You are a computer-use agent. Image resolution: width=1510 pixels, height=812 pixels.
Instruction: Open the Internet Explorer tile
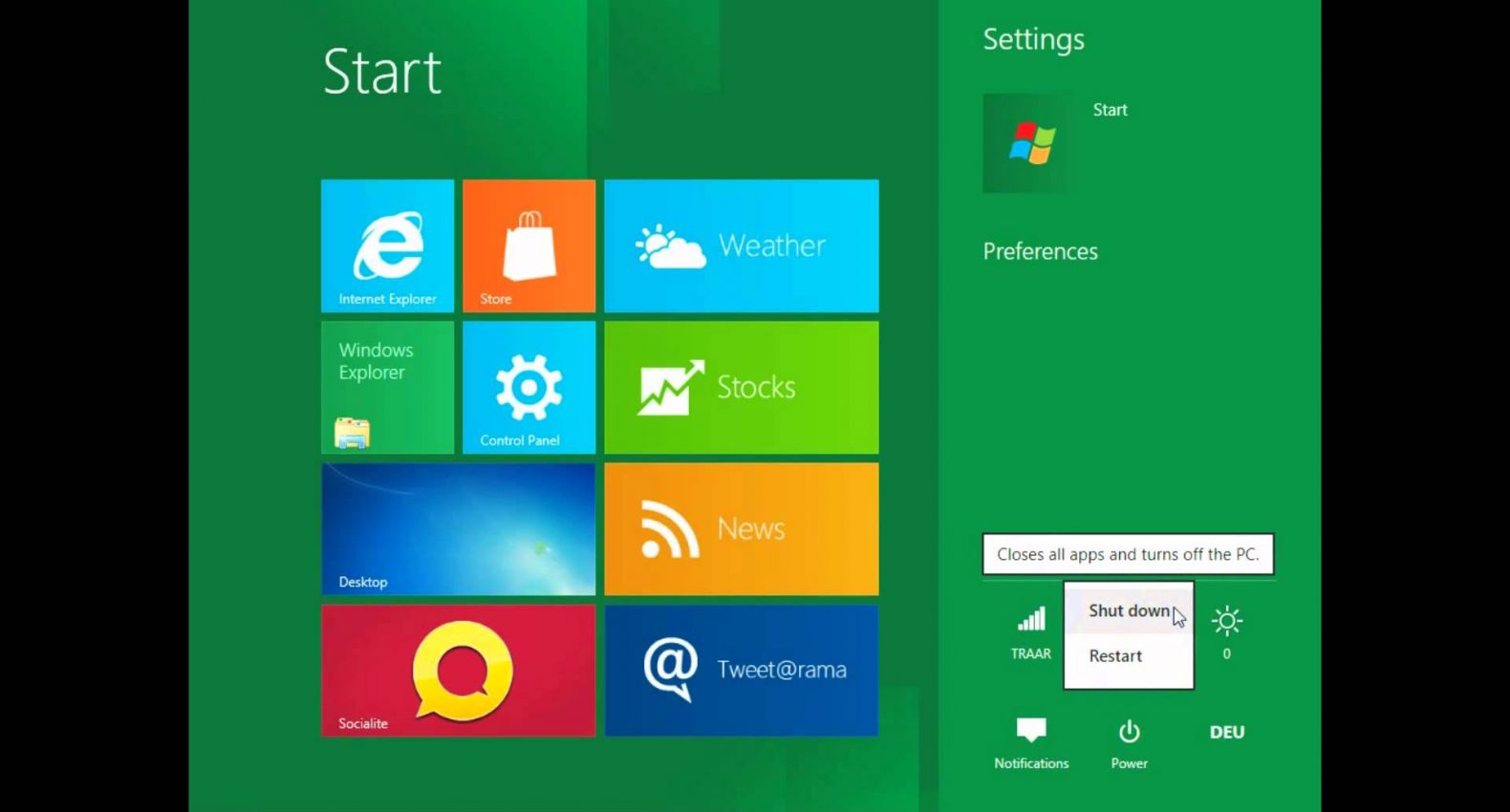click(x=387, y=246)
